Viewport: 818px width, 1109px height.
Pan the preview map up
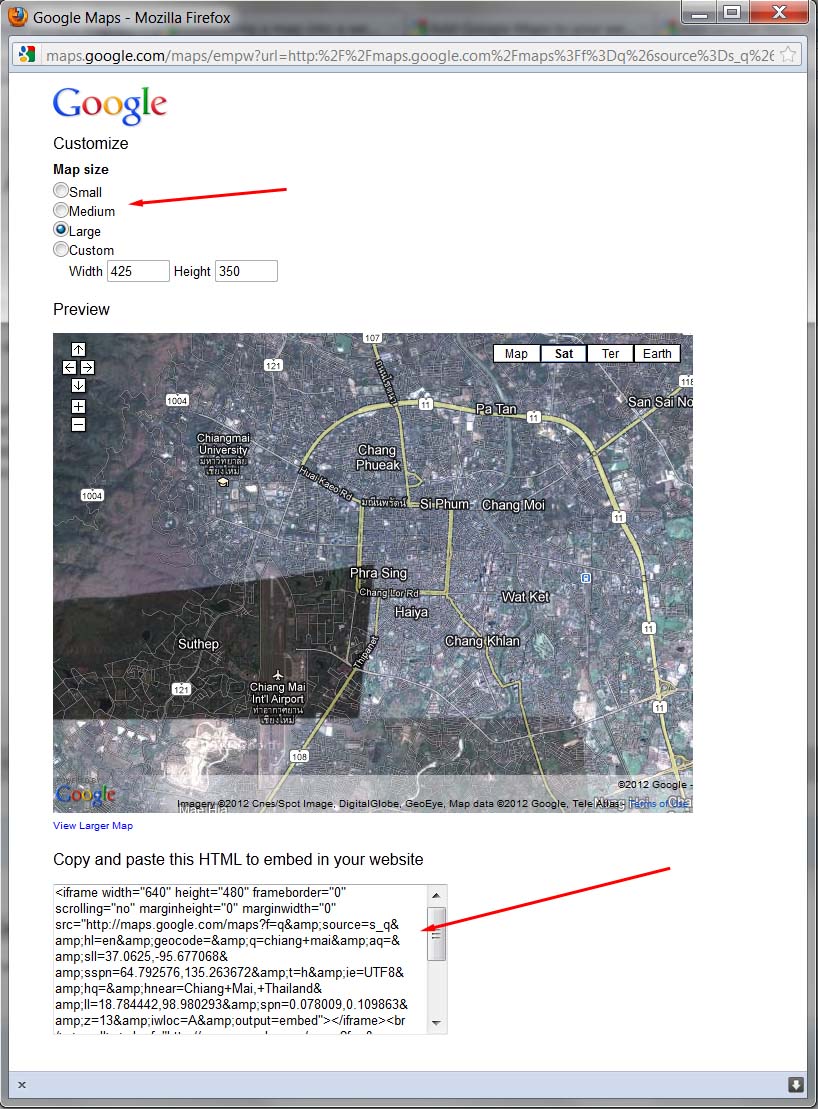click(x=78, y=349)
